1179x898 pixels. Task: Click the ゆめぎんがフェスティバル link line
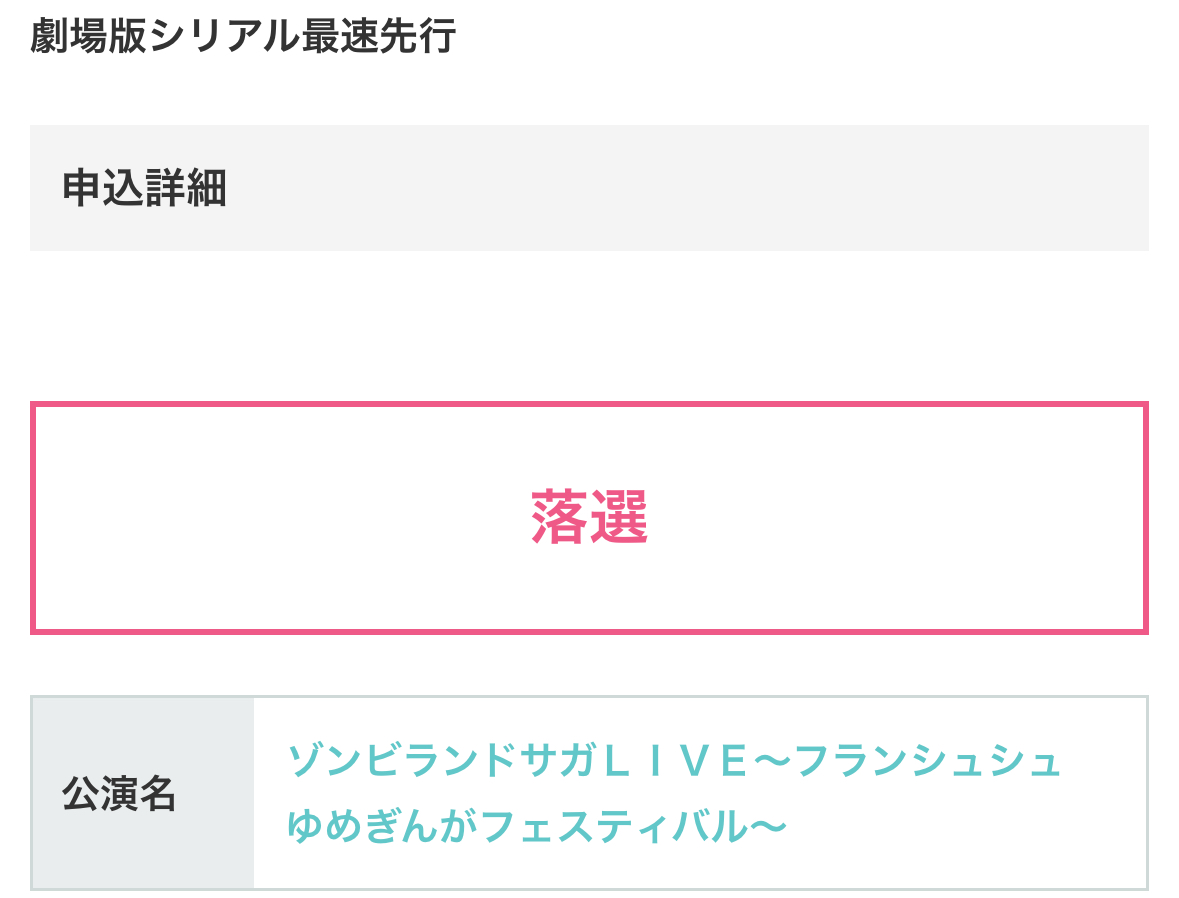coord(538,827)
